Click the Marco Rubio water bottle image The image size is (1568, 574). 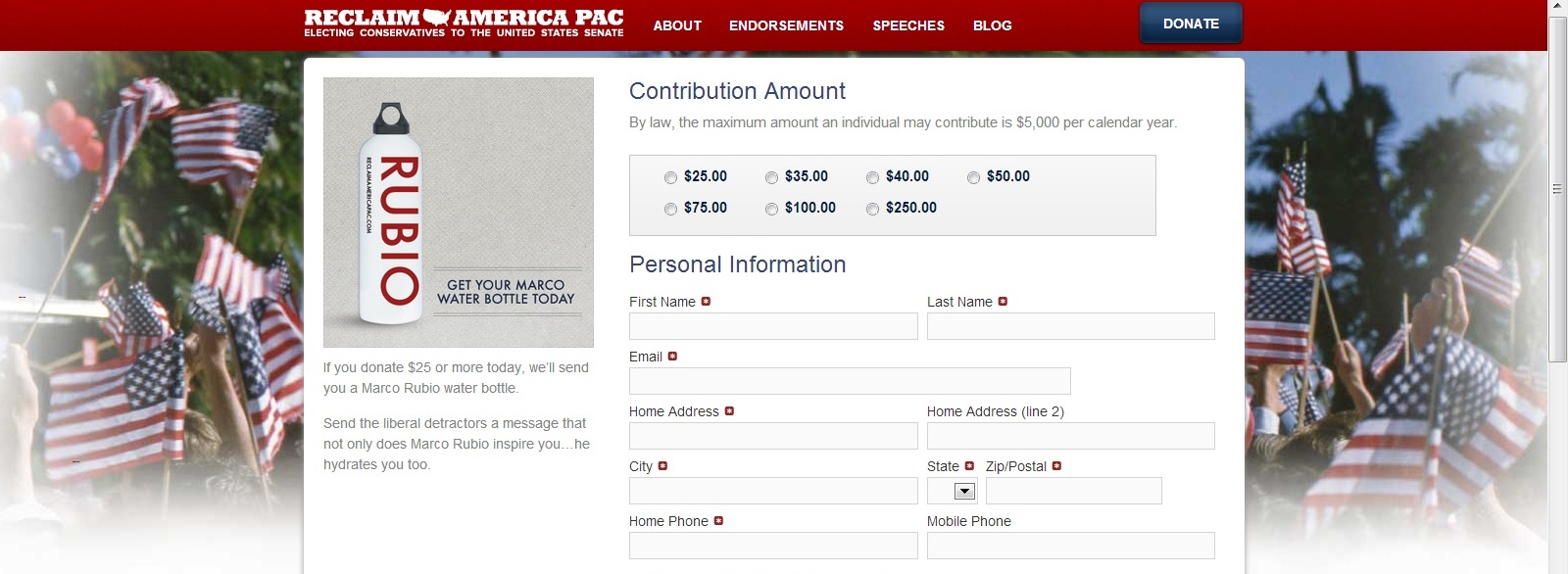(458, 212)
